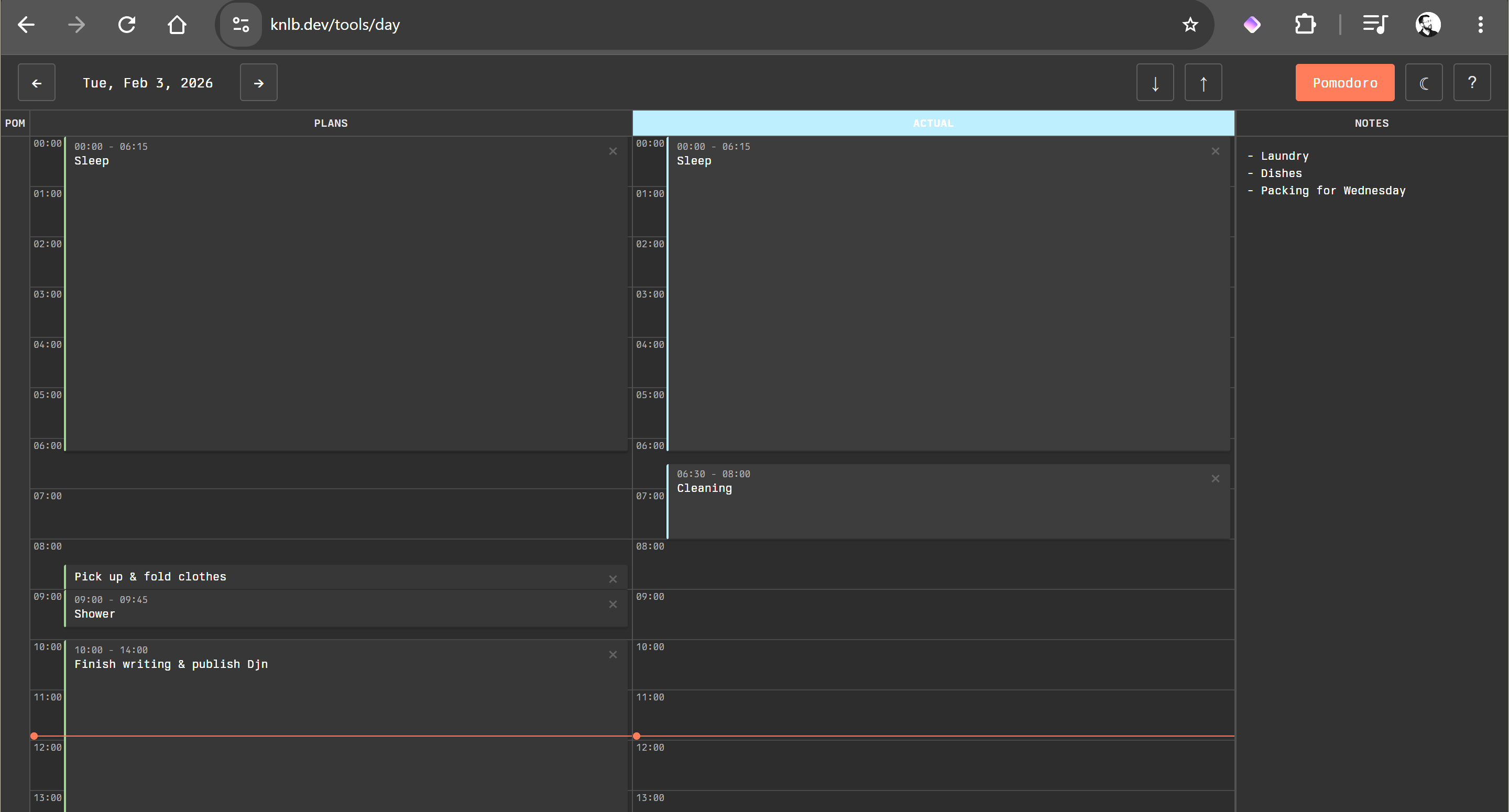Open help with question mark button
The height and width of the screenshot is (812, 1509).
tap(1471, 83)
